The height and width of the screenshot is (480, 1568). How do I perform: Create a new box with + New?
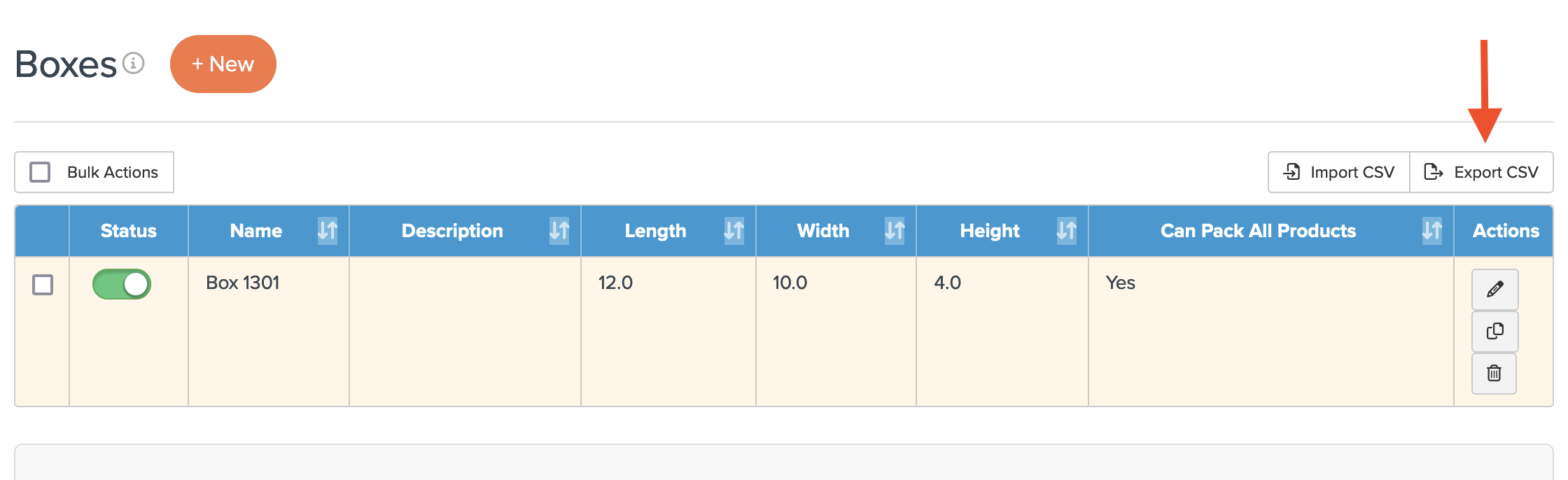coord(223,64)
